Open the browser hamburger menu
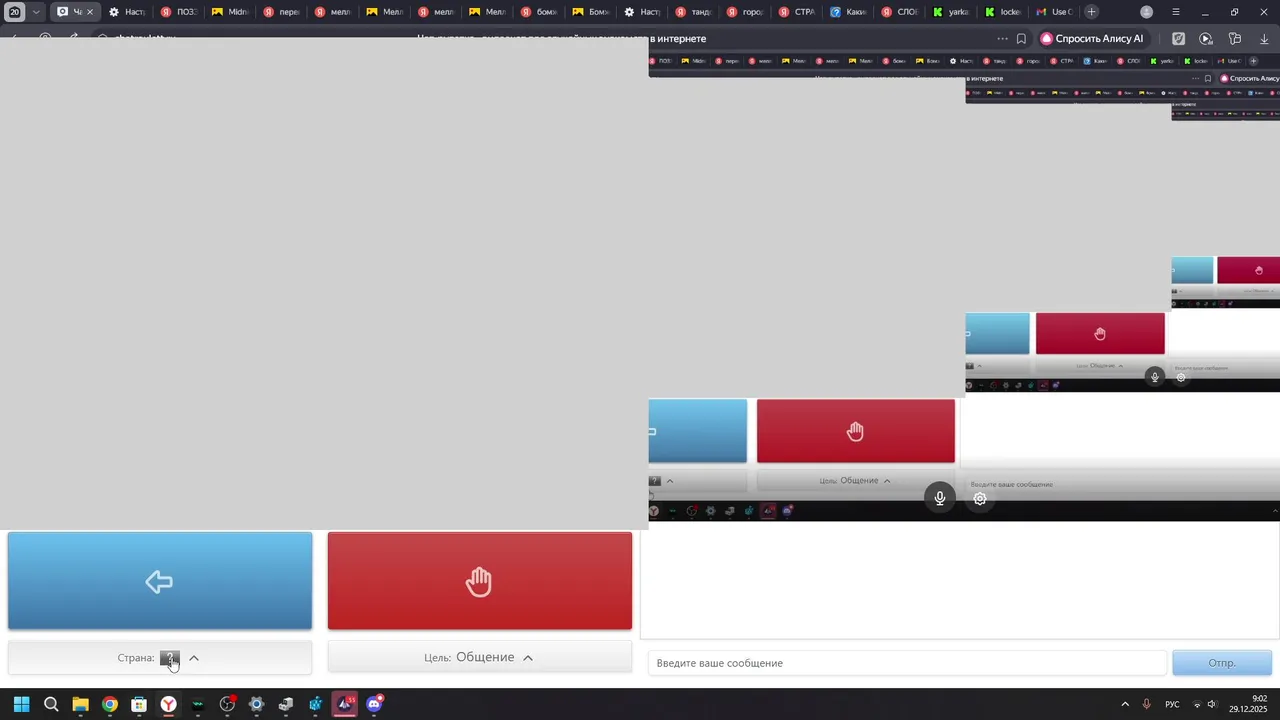 pyautogui.click(x=1176, y=12)
